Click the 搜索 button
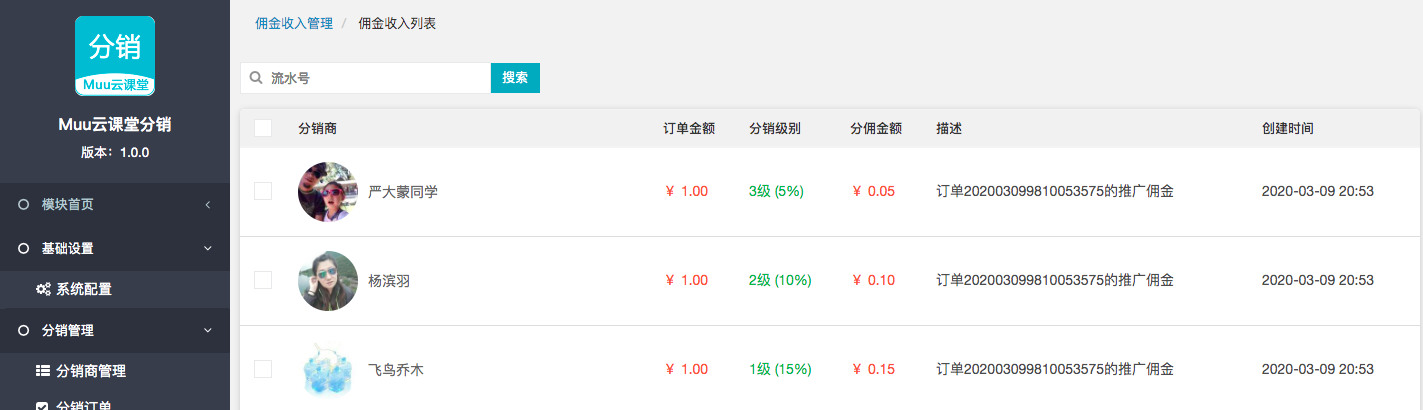Image resolution: width=1423 pixels, height=410 pixels. click(x=515, y=78)
